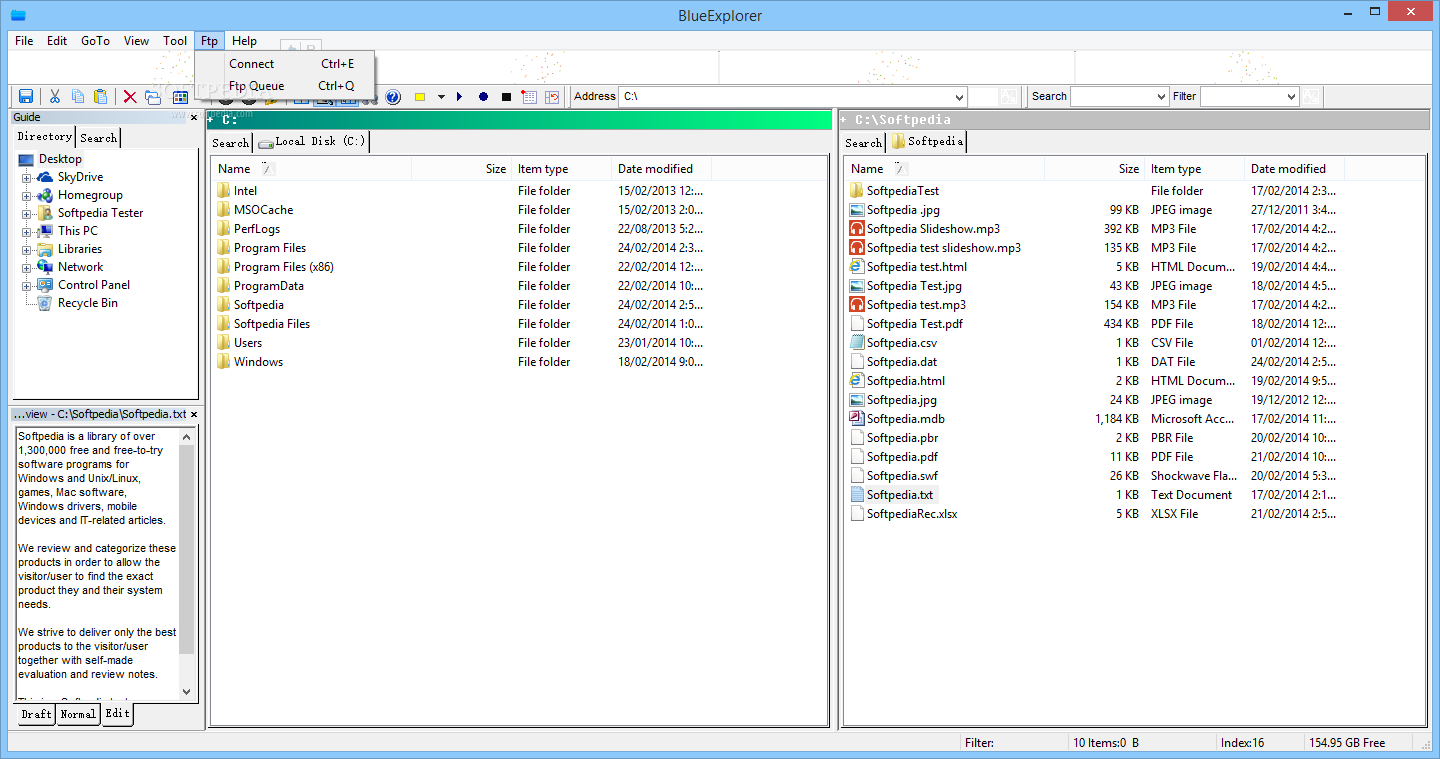This screenshot has height=759, width=1440.
Task: Open the File menu
Action: click(24, 41)
